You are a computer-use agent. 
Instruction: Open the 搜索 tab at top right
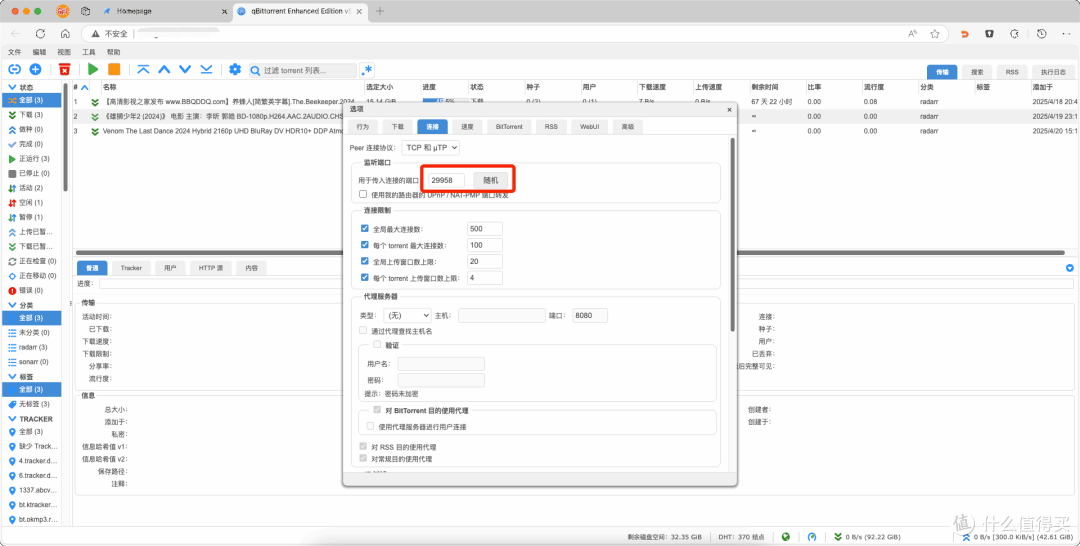coord(977,72)
